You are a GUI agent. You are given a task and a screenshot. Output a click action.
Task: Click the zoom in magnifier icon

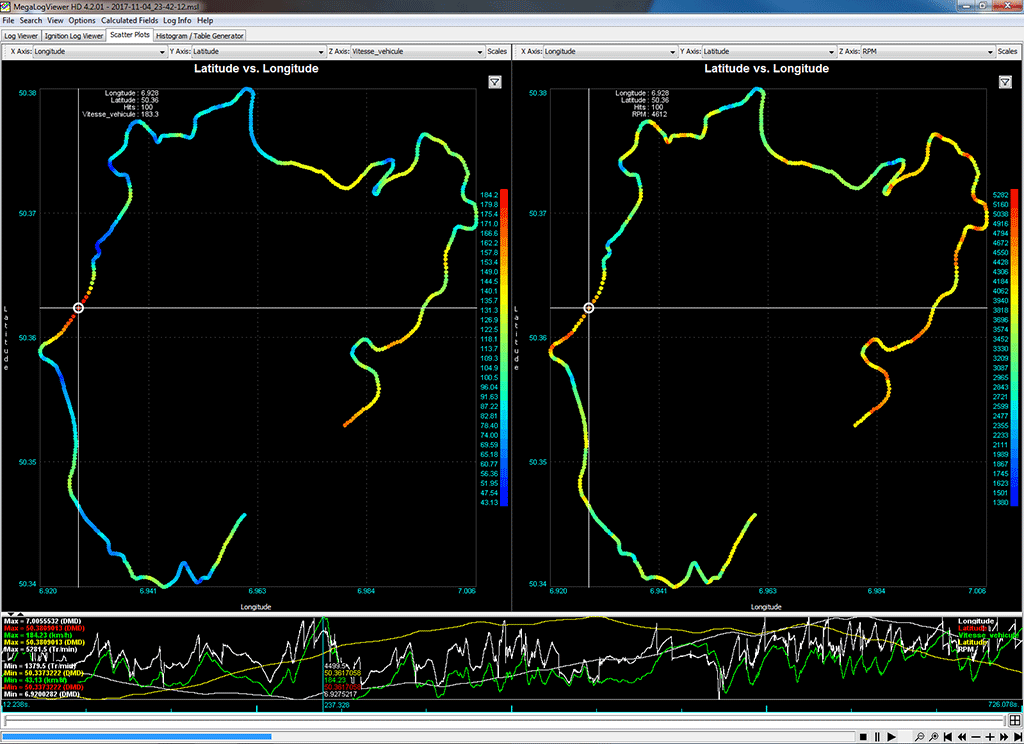point(934,737)
